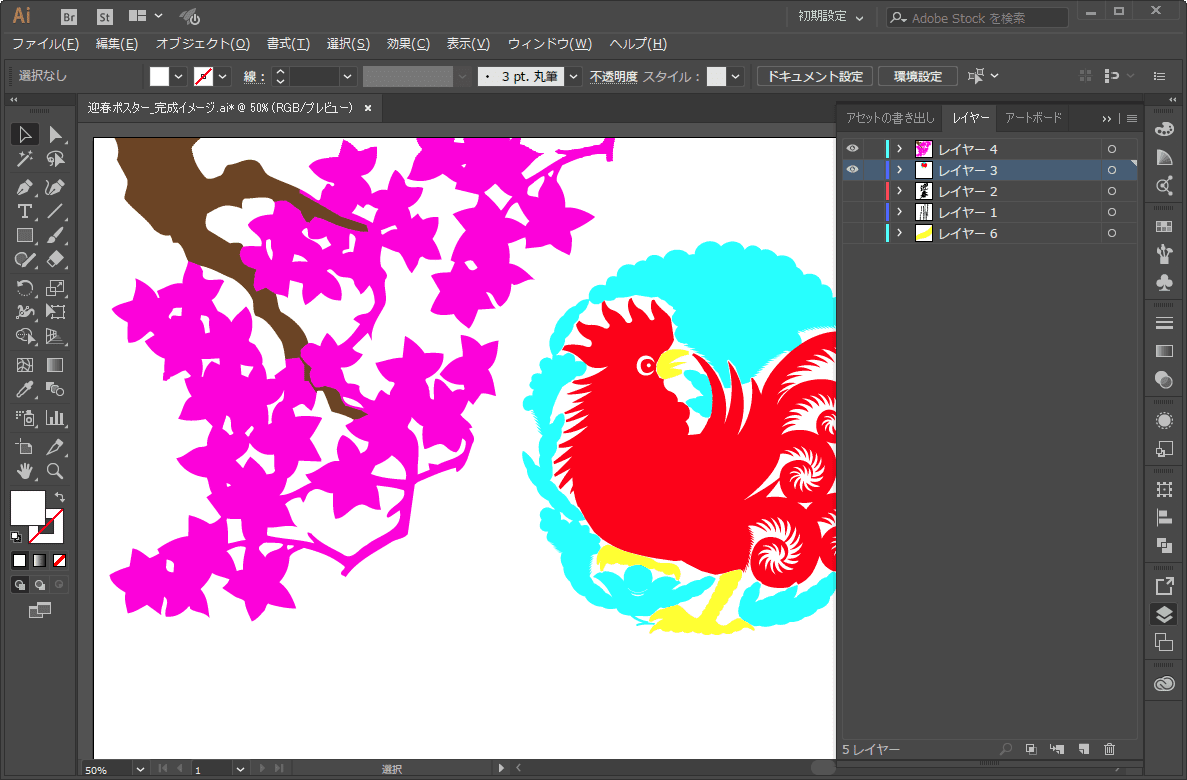The height and width of the screenshot is (780, 1187).
Task: Click the Layers panel icon in dock
Action: (x=1164, y=614)
